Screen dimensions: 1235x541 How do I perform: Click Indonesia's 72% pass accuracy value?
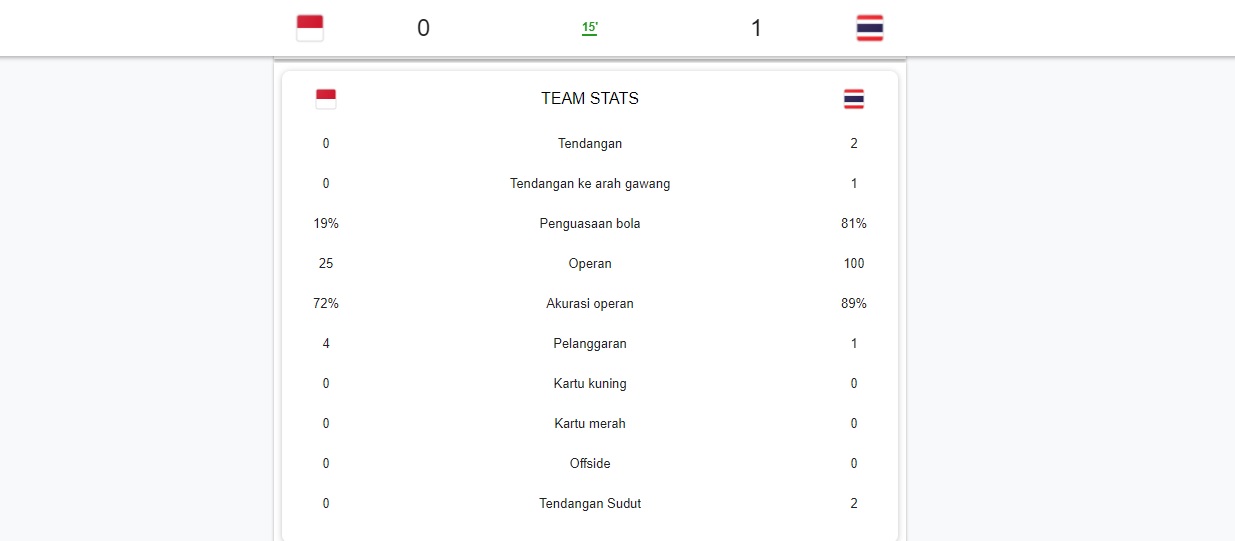[326, 304]
